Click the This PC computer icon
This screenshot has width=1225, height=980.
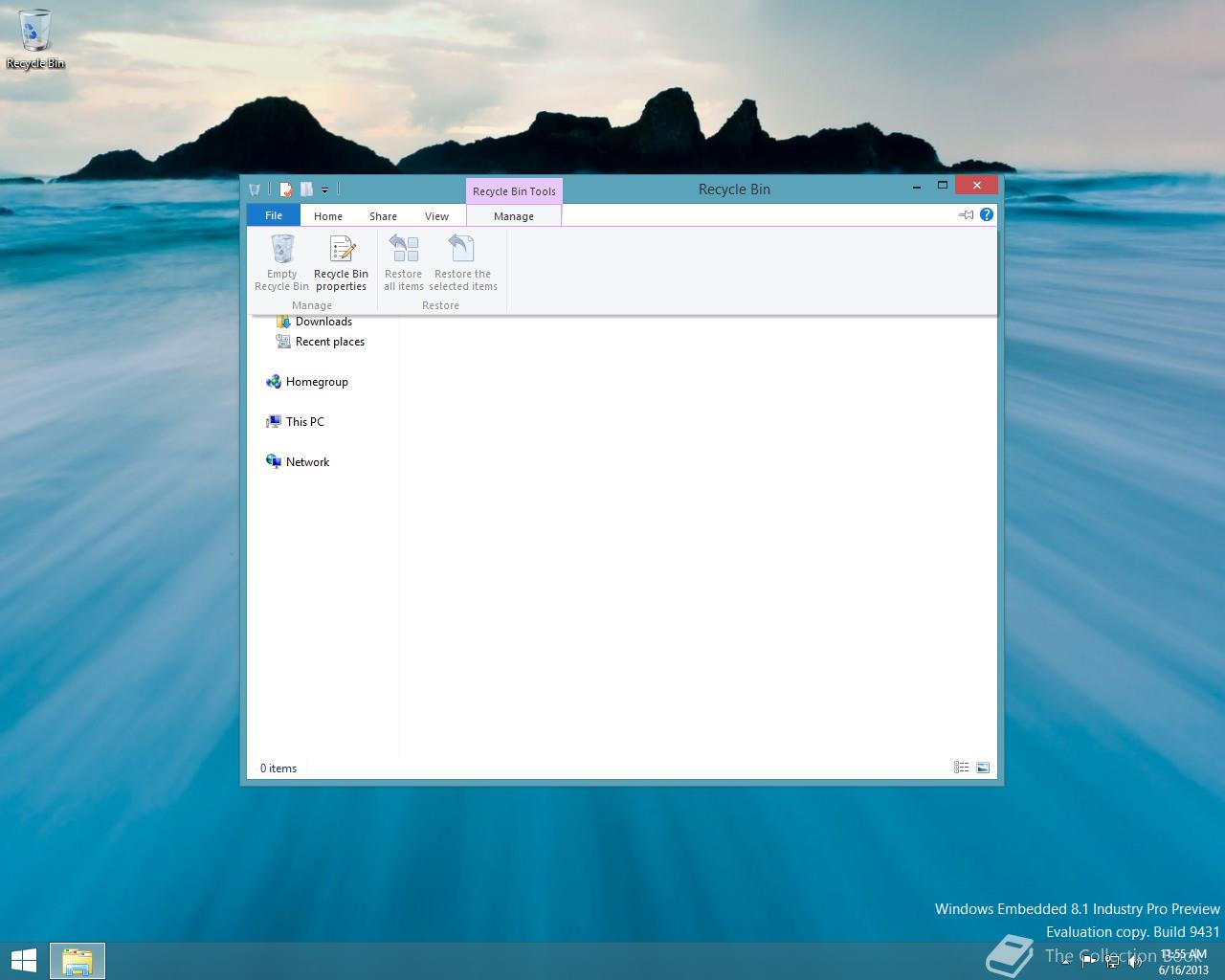(274, 421)
